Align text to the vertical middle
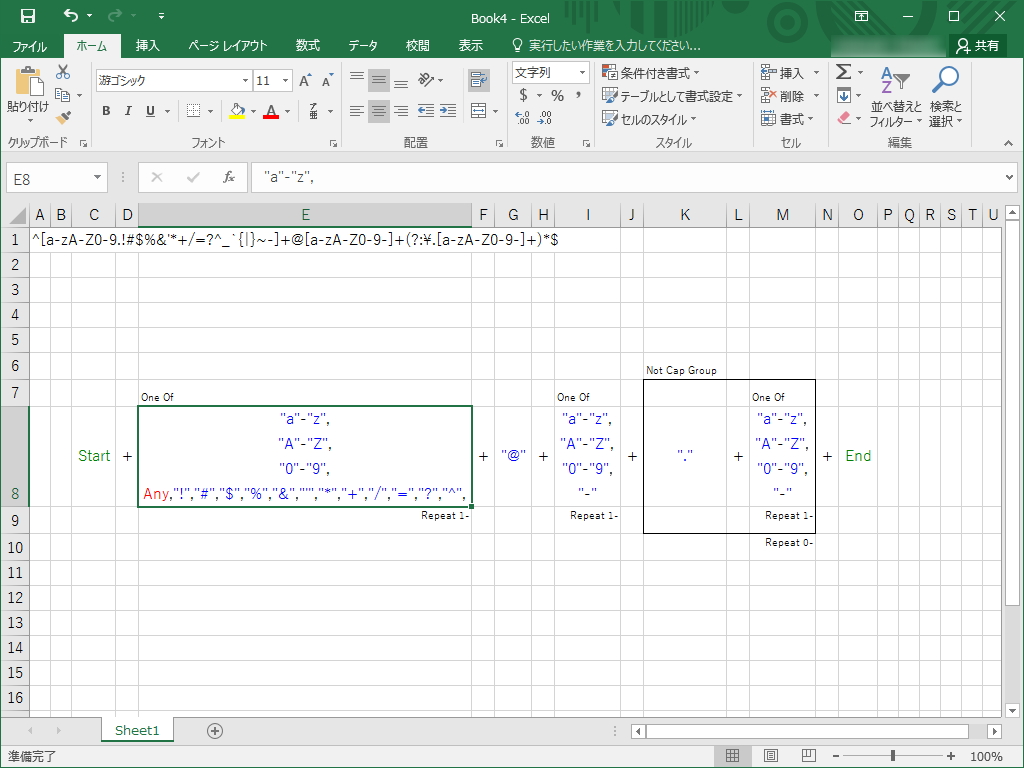 [379, 80]
